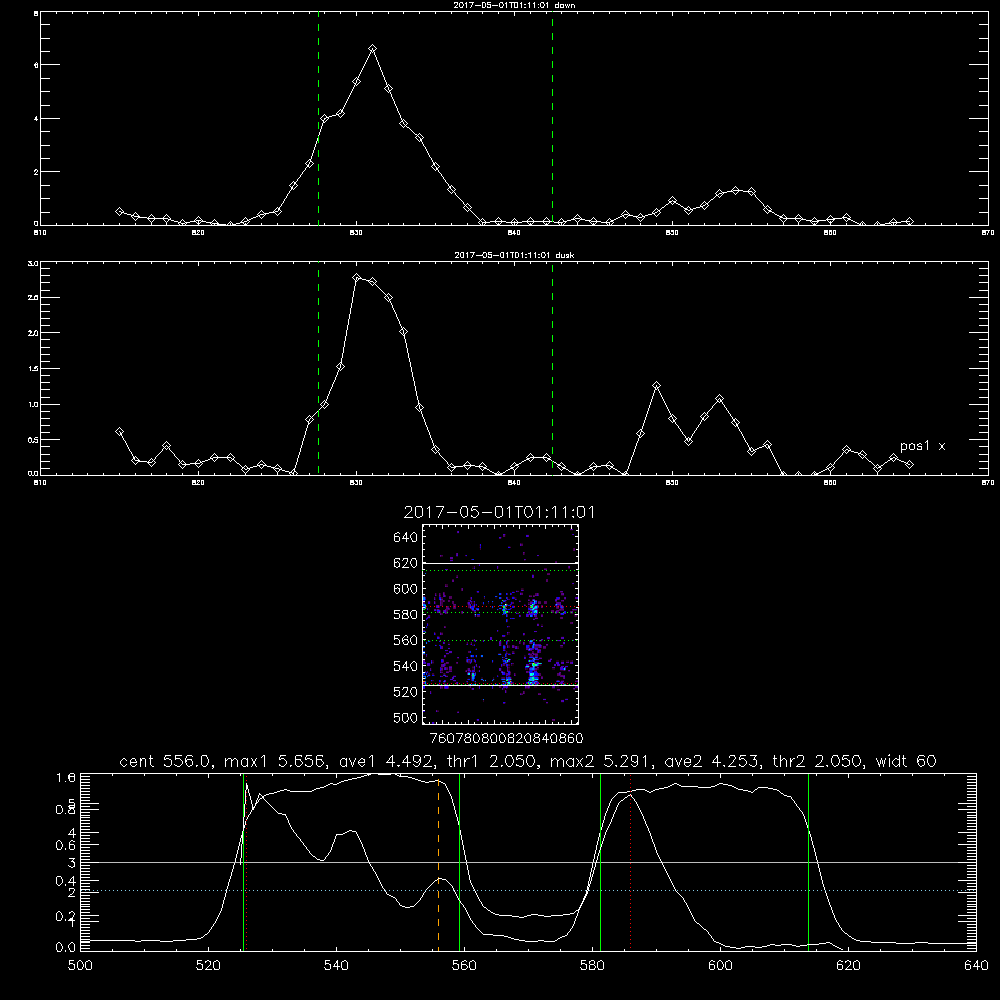Click the bottom plot x-axis label 620

tap(849, 966)
